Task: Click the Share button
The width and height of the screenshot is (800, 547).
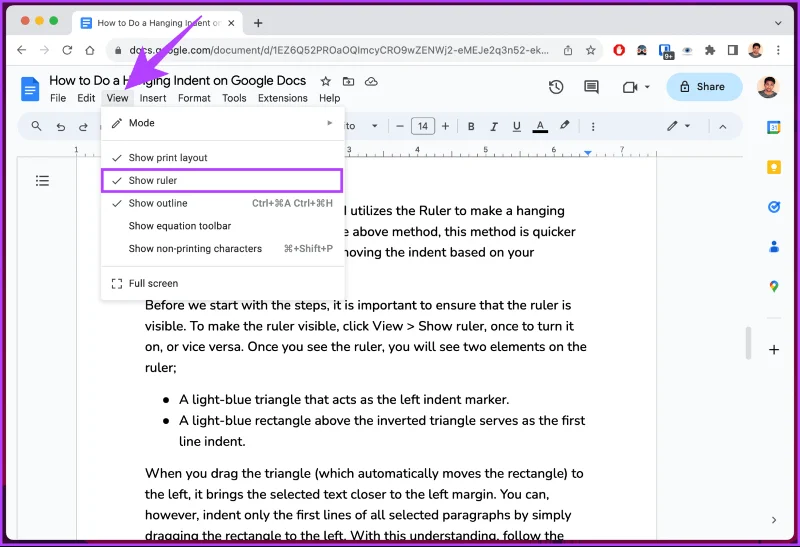Action: [704, 87]
